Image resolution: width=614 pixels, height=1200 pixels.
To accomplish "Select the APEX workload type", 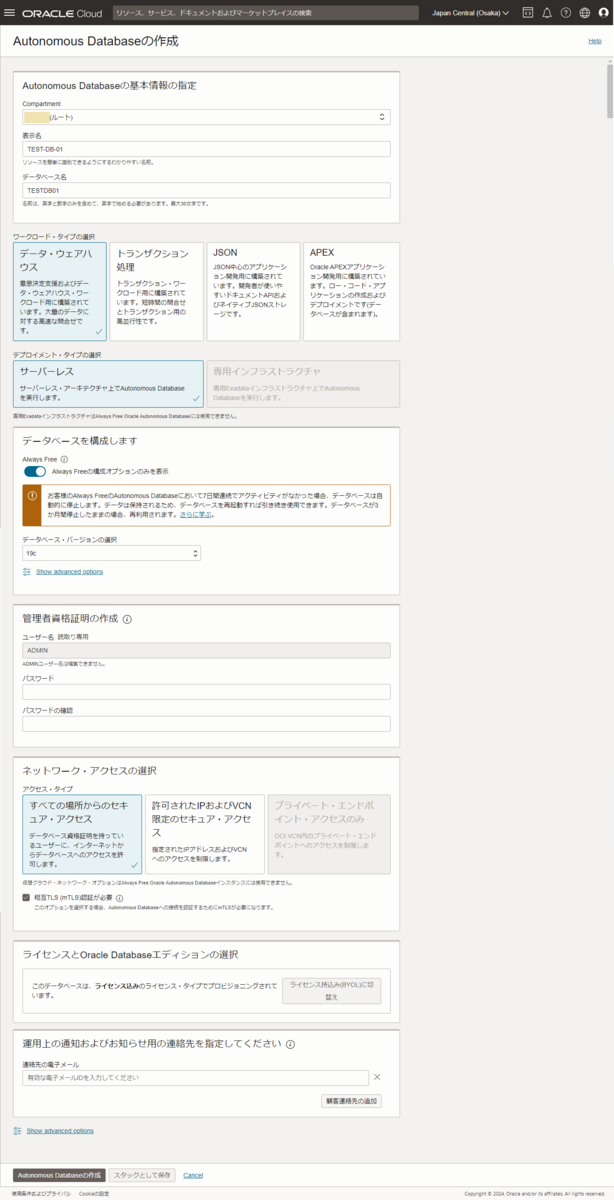I will point(350,290).
